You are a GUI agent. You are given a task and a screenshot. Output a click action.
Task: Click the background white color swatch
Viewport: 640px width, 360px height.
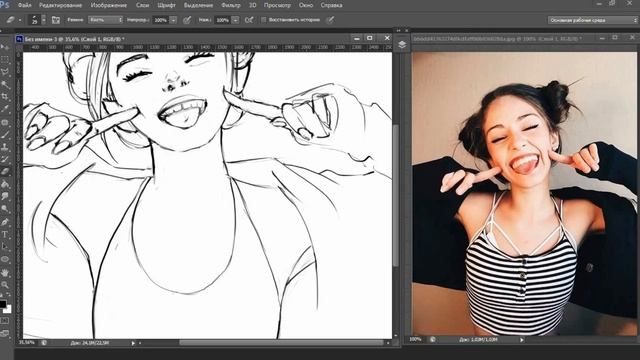pos(8,310)
